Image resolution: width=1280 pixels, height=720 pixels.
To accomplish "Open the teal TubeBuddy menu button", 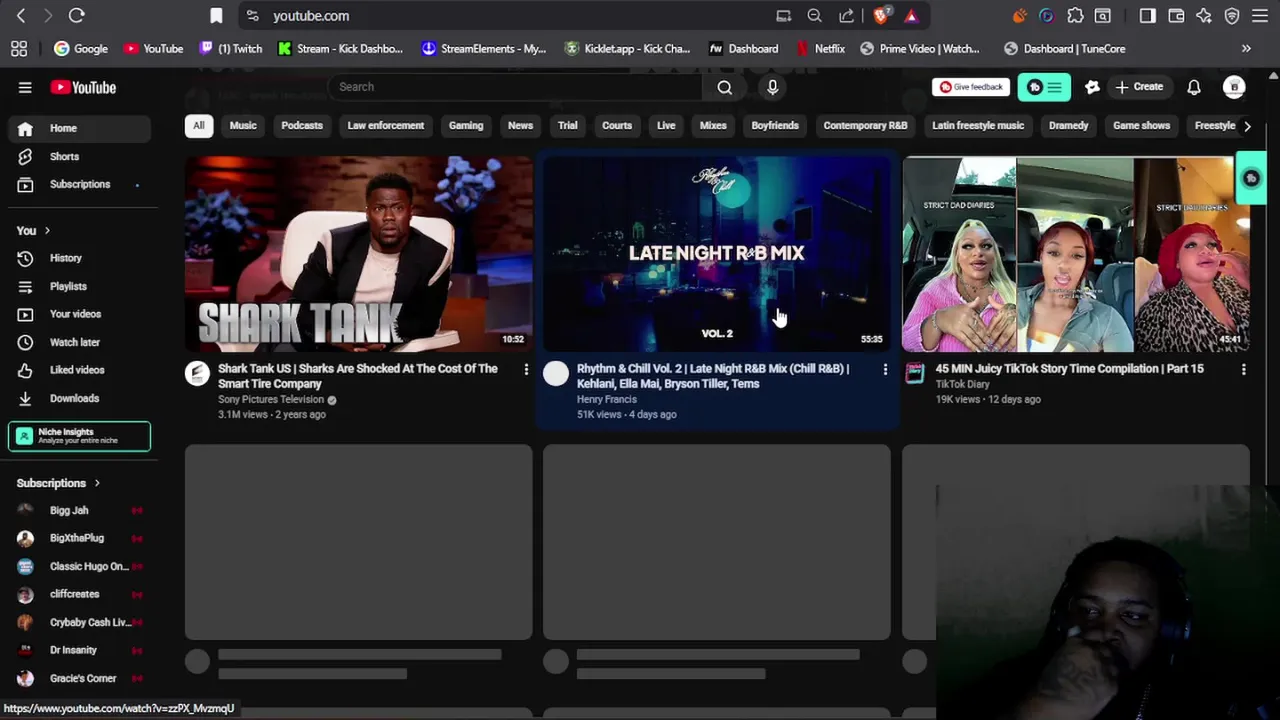I will pyautogui.click(x=1044, y=87).
